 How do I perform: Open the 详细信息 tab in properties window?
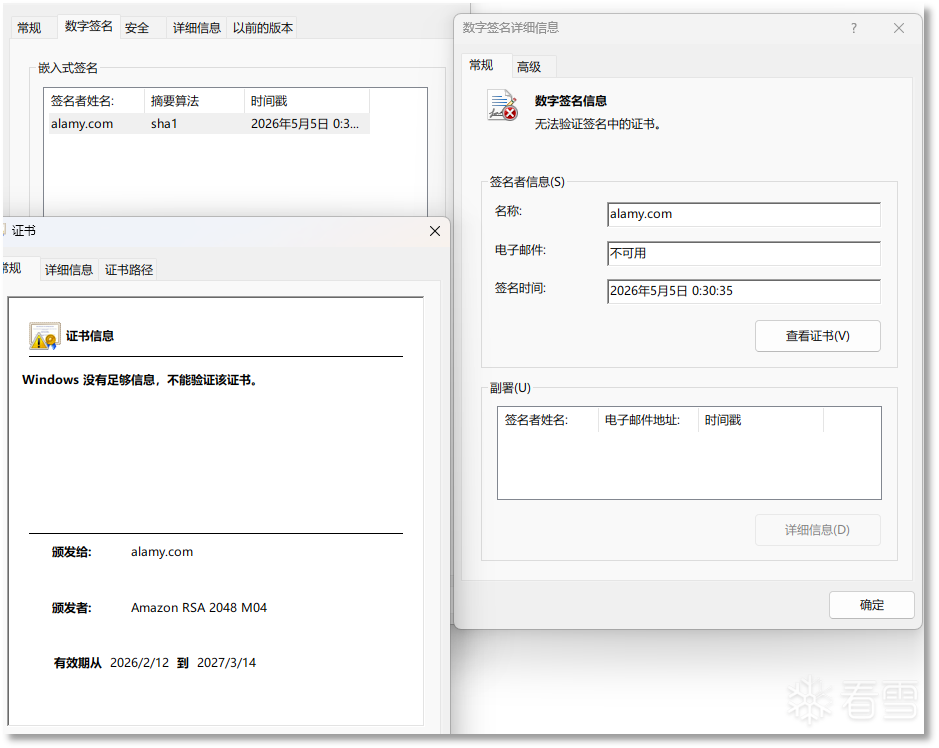pos(196,28)
